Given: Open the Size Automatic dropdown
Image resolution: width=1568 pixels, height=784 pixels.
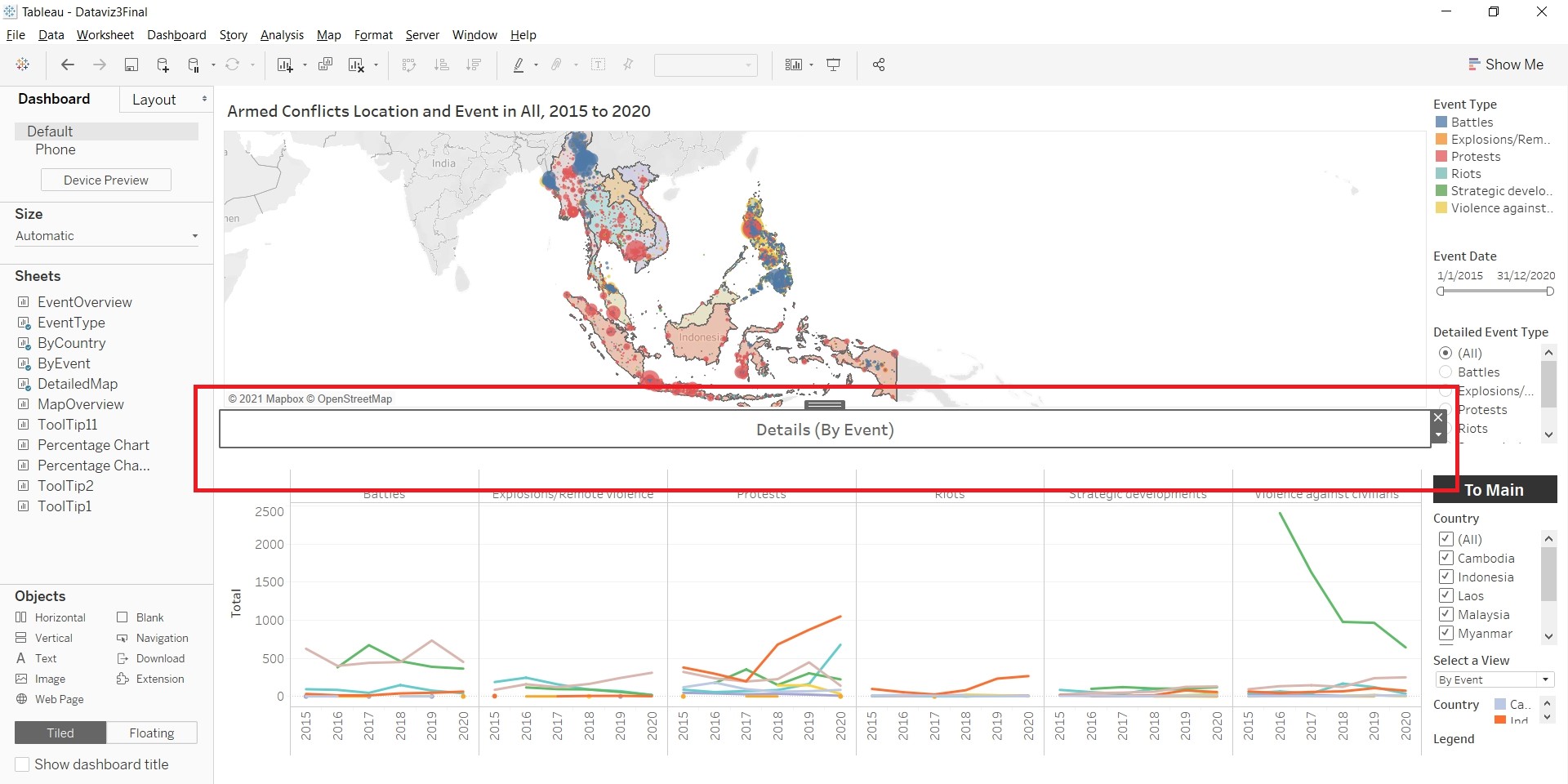Looking at the screenshot, I should pos(106,236).
